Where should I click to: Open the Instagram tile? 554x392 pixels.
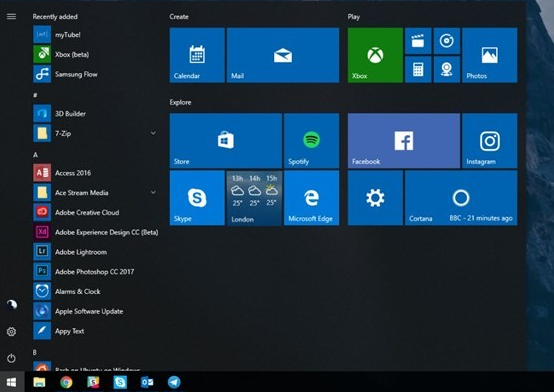490,141
